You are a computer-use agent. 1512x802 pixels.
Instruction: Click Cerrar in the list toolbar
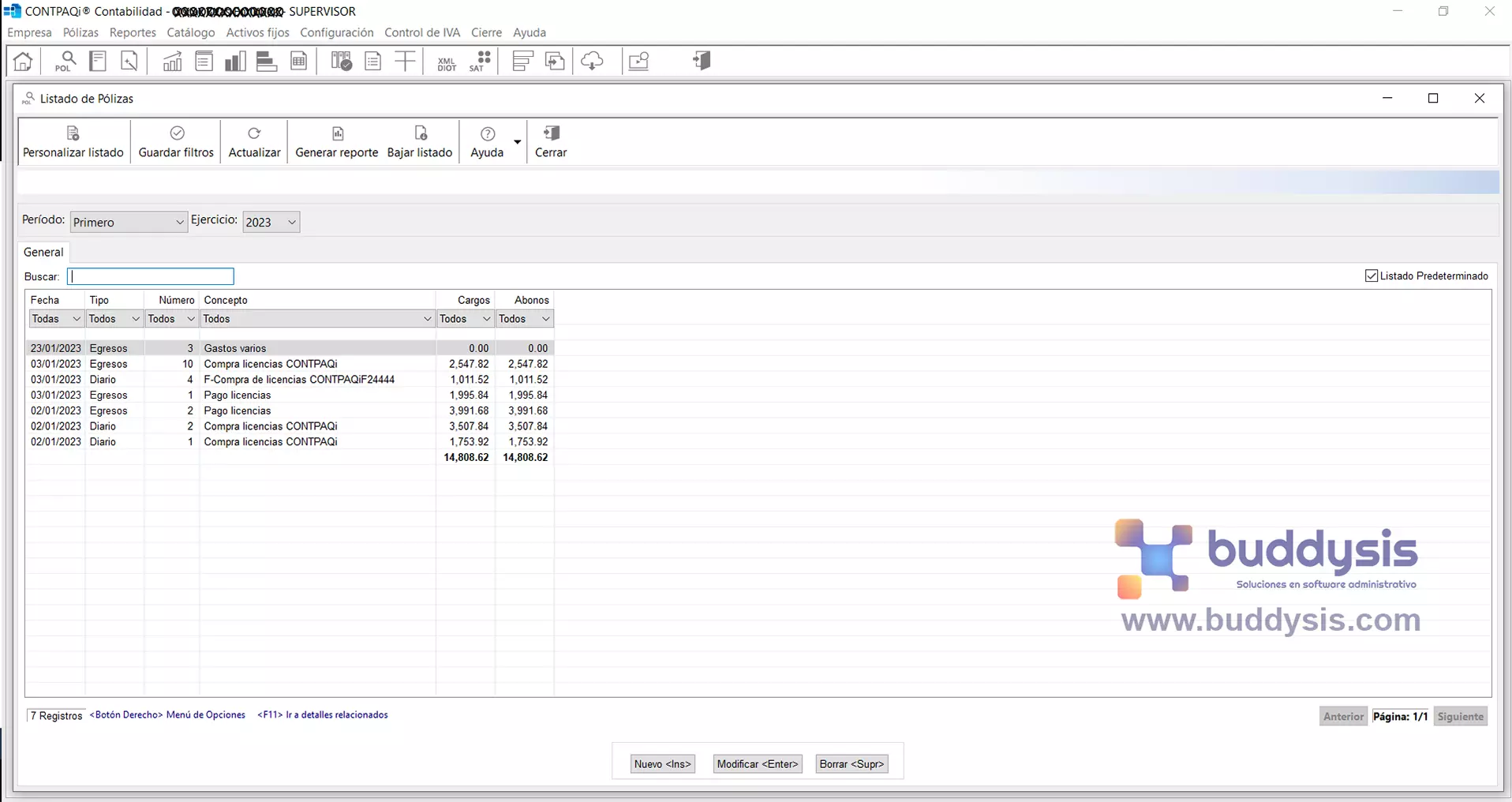tap(551, 142)
